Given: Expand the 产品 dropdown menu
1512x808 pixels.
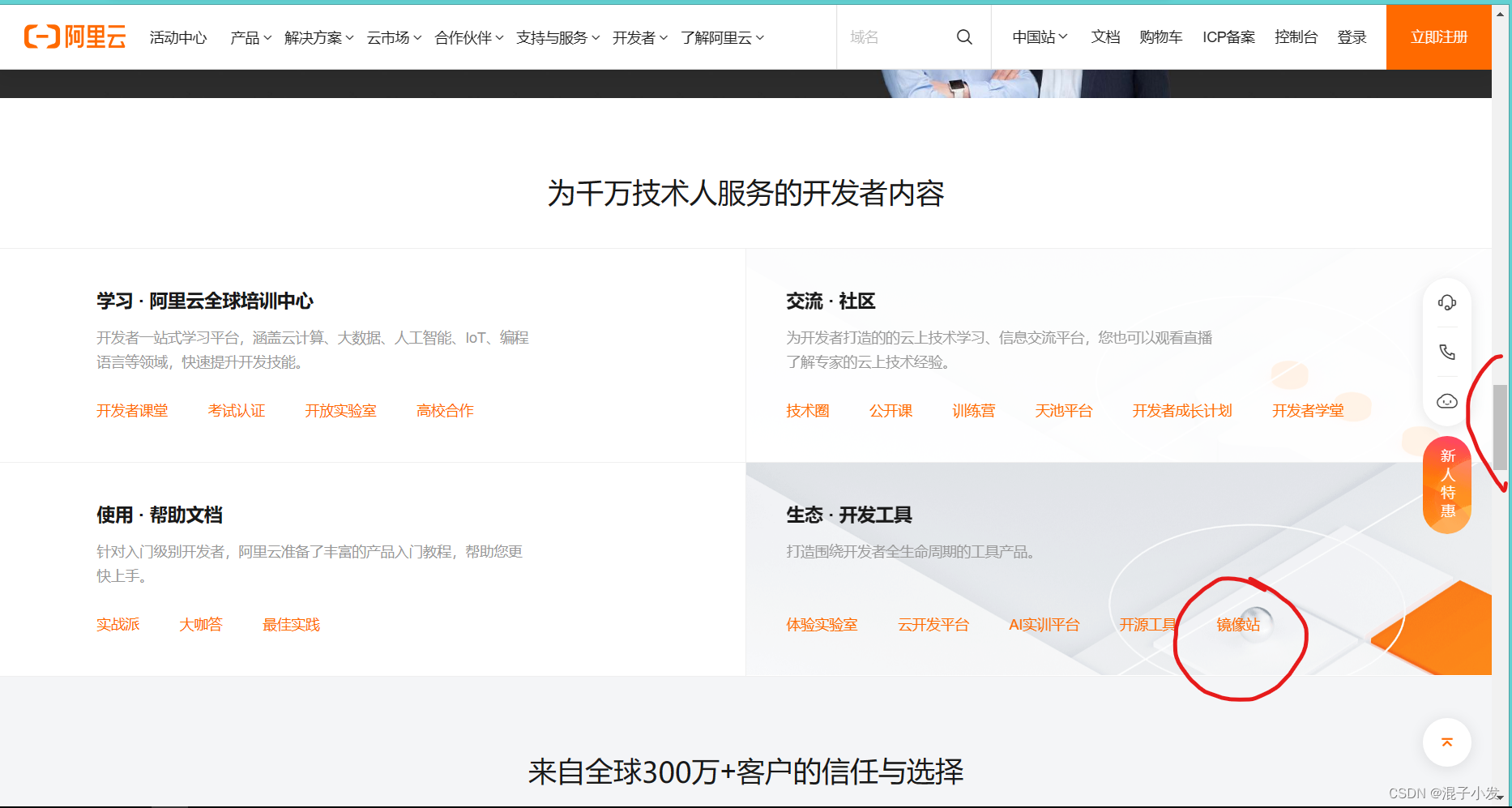Looking at the screenshot, I should click(x=250, y=38).
